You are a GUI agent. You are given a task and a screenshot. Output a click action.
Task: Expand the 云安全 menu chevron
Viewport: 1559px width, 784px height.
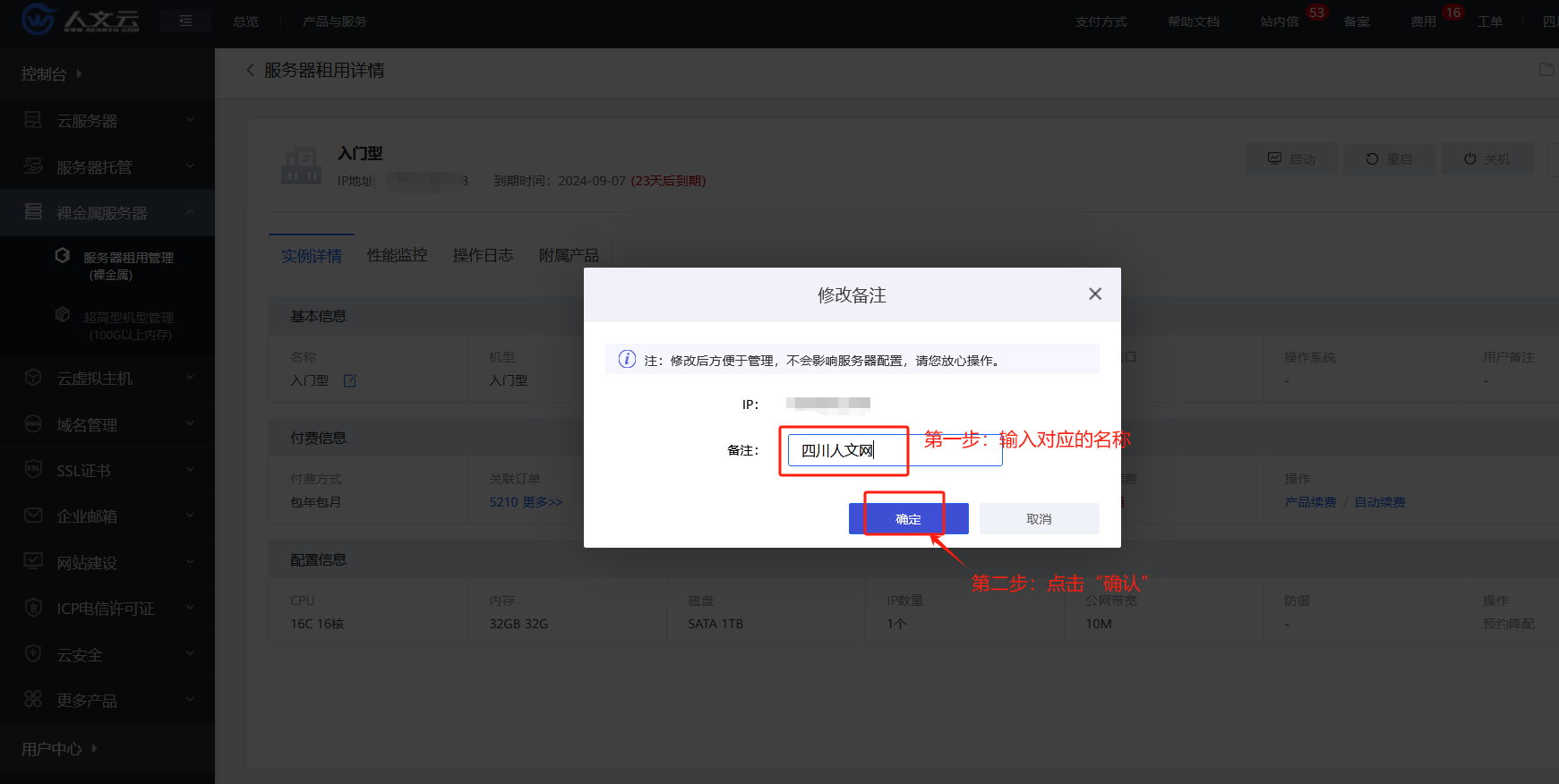coord(190,653)
